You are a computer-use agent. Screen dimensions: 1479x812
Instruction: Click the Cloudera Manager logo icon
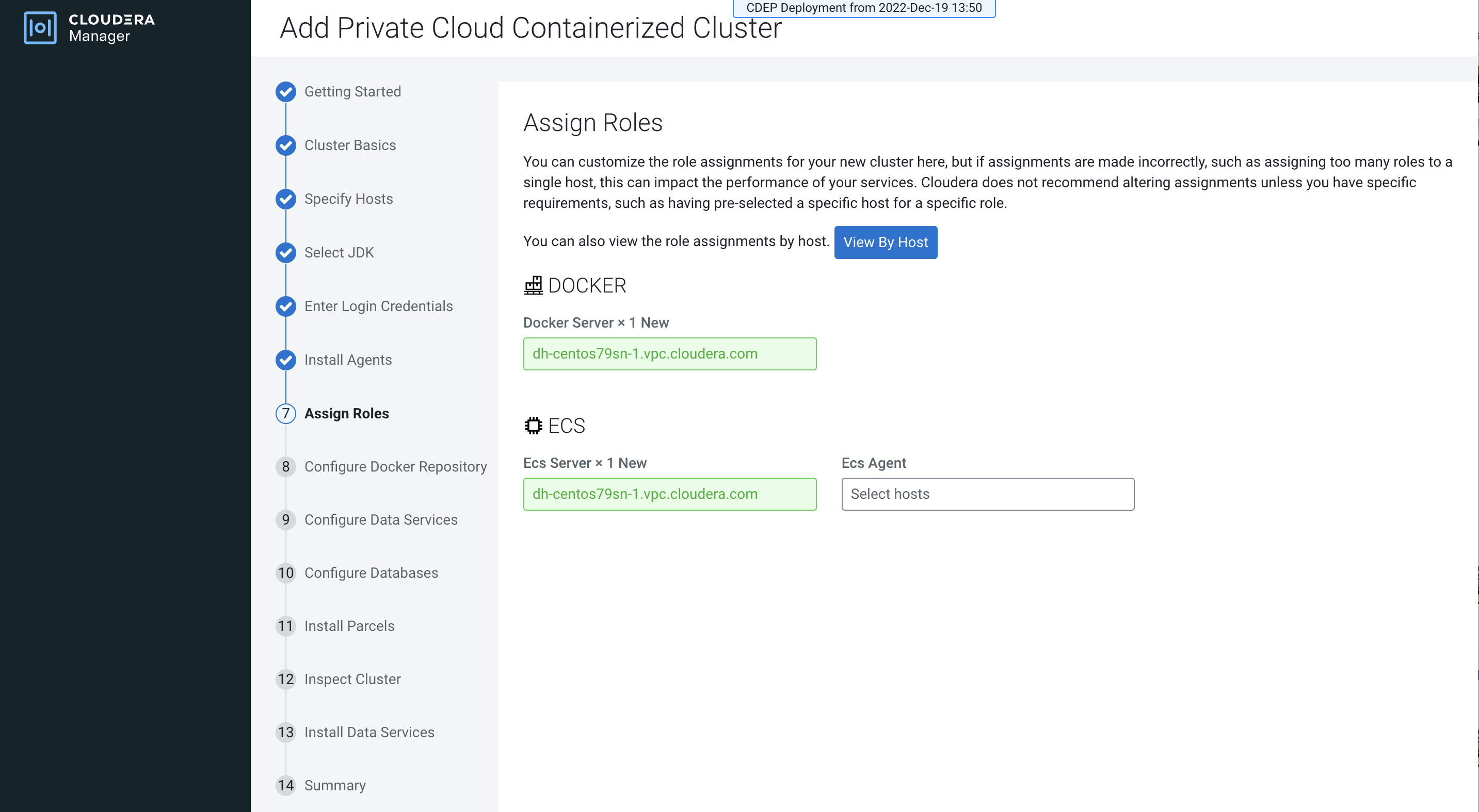point(40,27)
